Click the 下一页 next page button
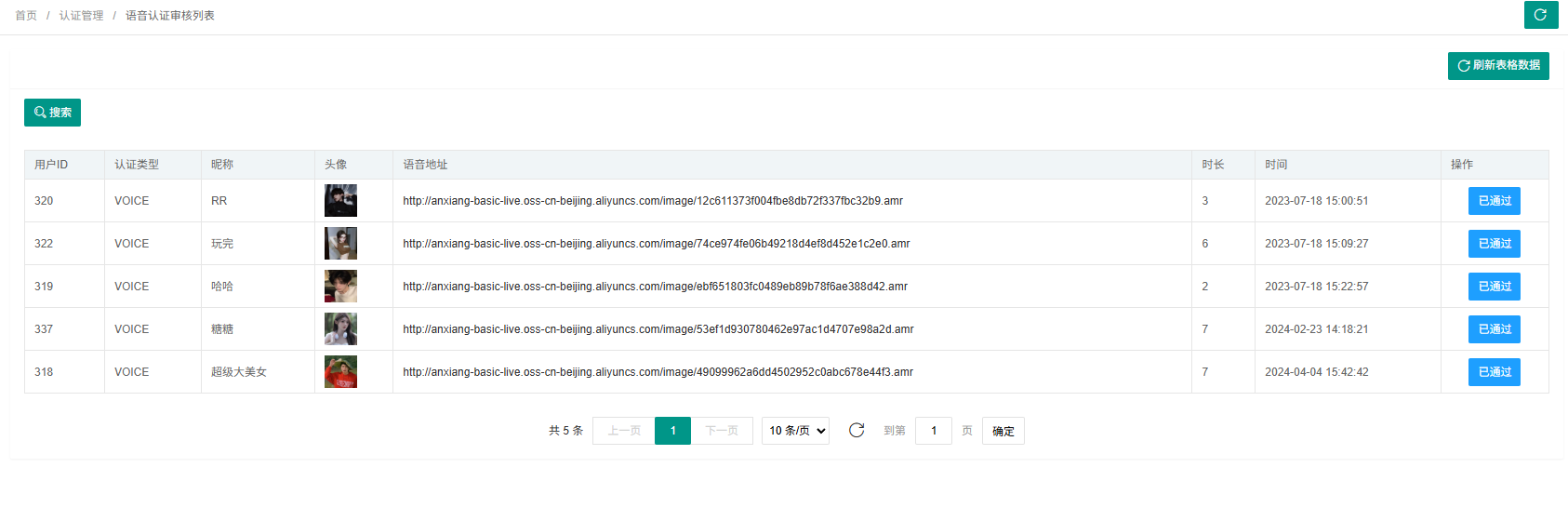Viewport: 1568px width, 508px height. click(x=721, y=431)
